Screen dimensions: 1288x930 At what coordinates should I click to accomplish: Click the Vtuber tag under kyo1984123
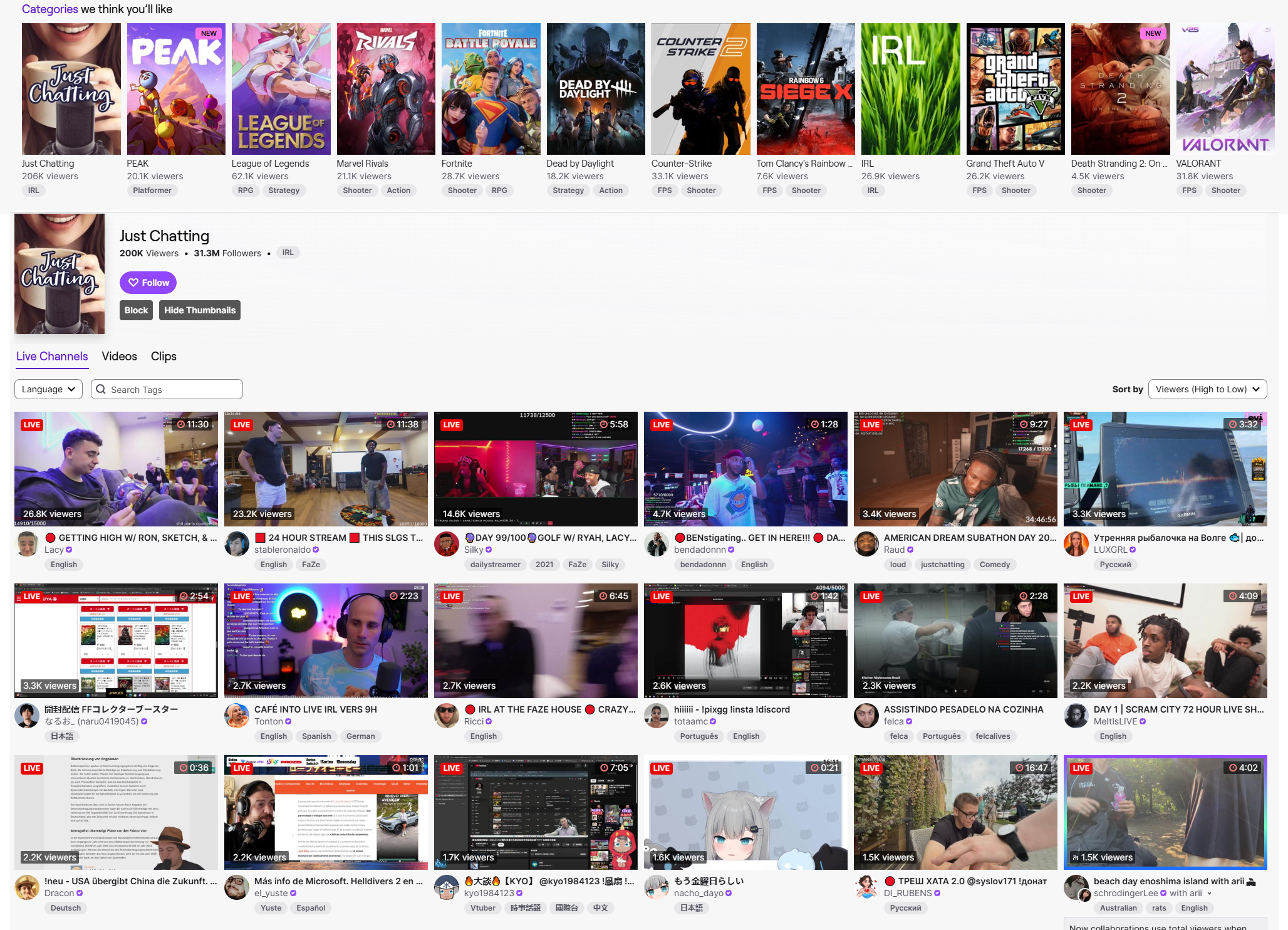[482, 908]
